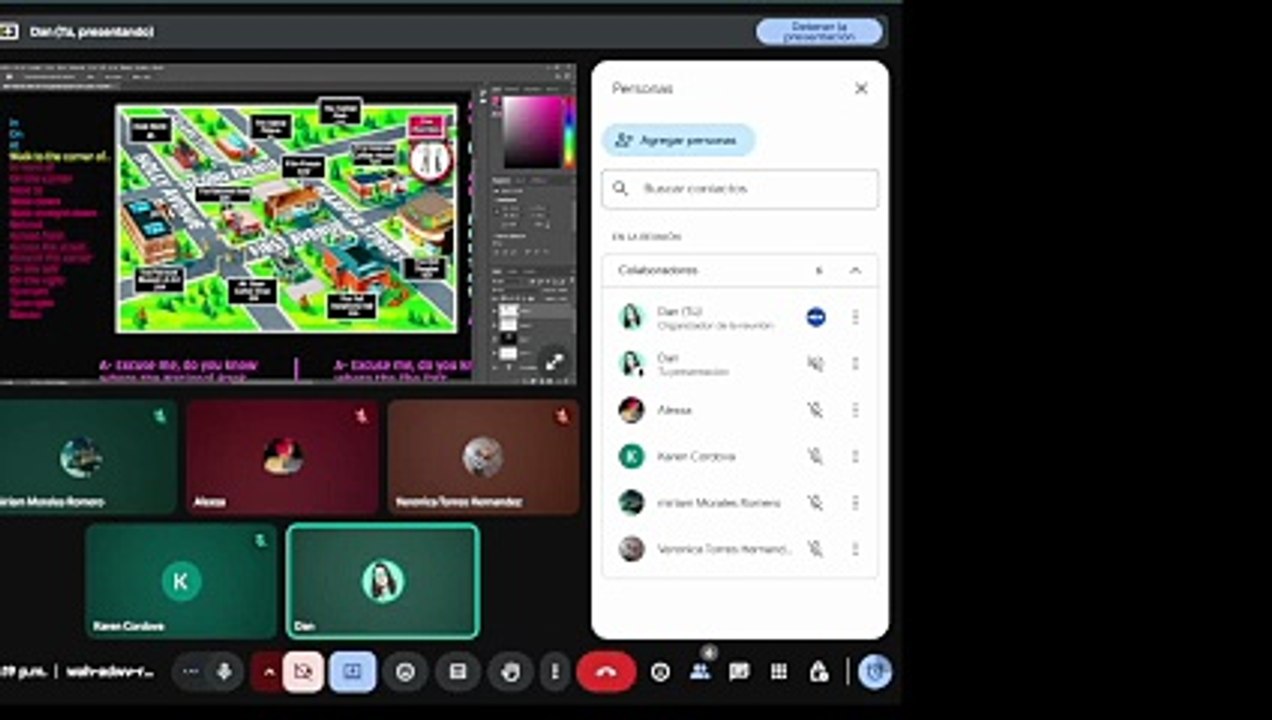Close the Personas side panel
Image resolution: width=1272 pixels, height=720 pixels.
click(861, 88)
